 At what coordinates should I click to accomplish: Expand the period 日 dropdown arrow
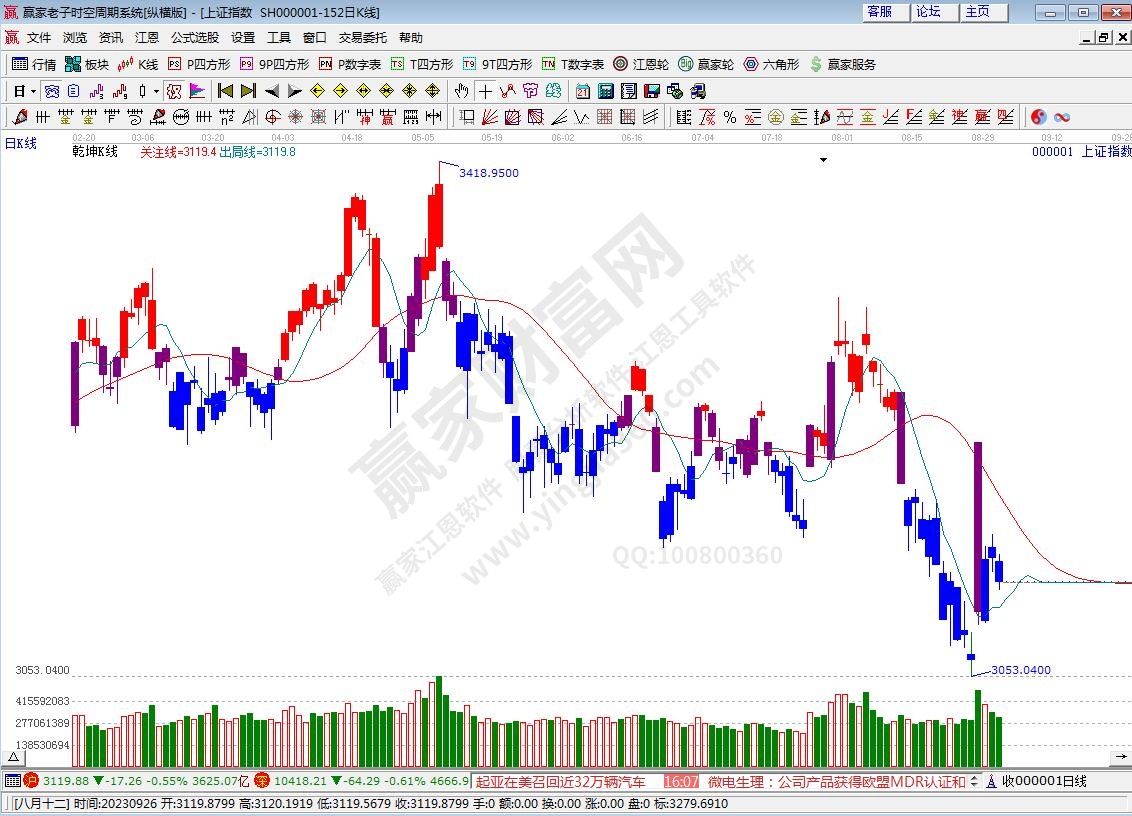point(33,91)
